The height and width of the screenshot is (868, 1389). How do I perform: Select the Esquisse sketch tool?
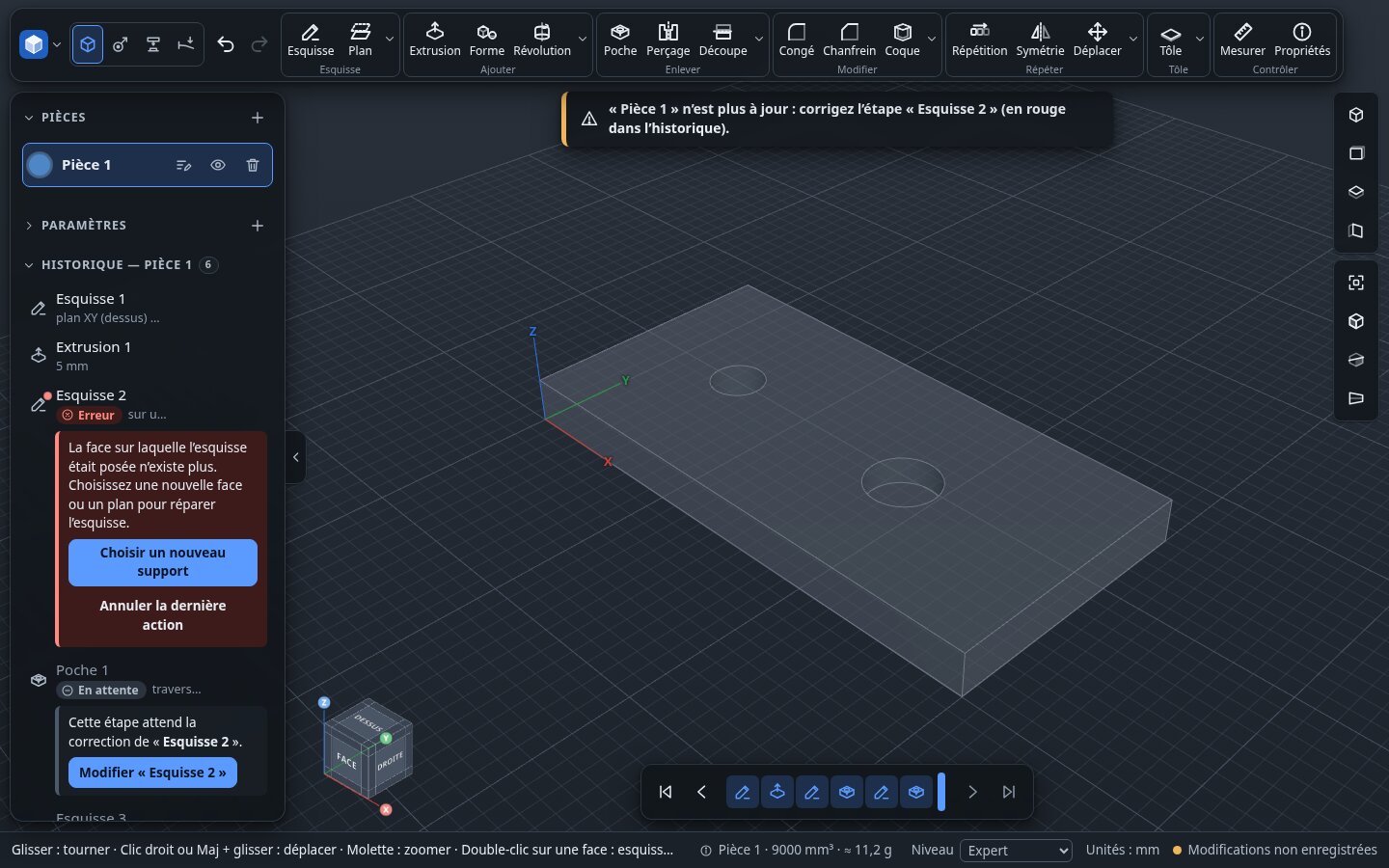[x=311, y=40]
